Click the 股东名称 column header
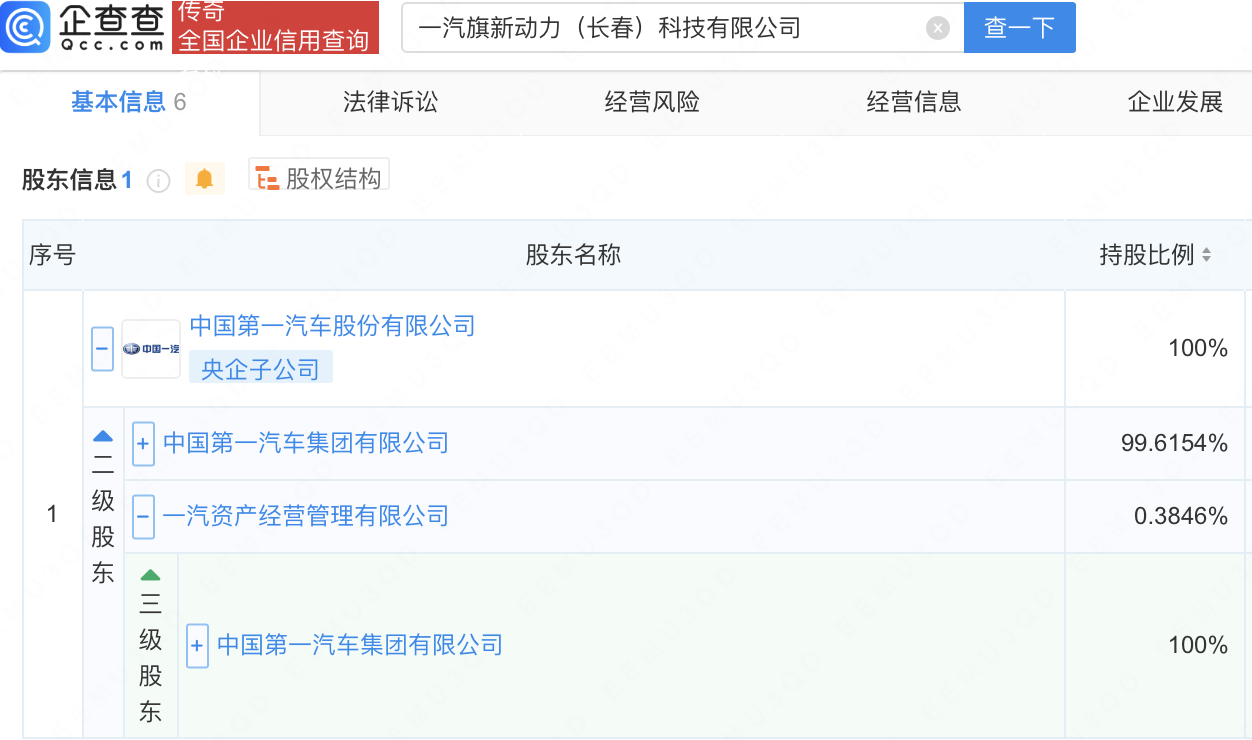This screenshot has height=740, width=1252. click(x=574, y=255)
